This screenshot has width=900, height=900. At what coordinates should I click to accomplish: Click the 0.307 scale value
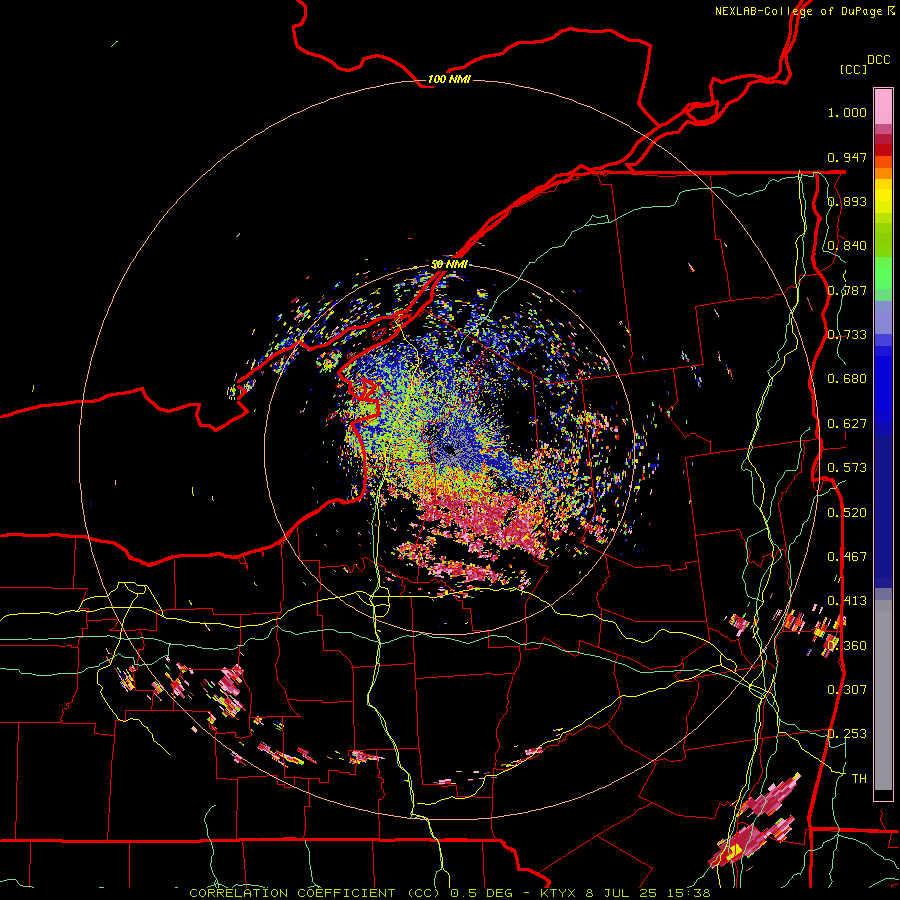tap(847, 690)
